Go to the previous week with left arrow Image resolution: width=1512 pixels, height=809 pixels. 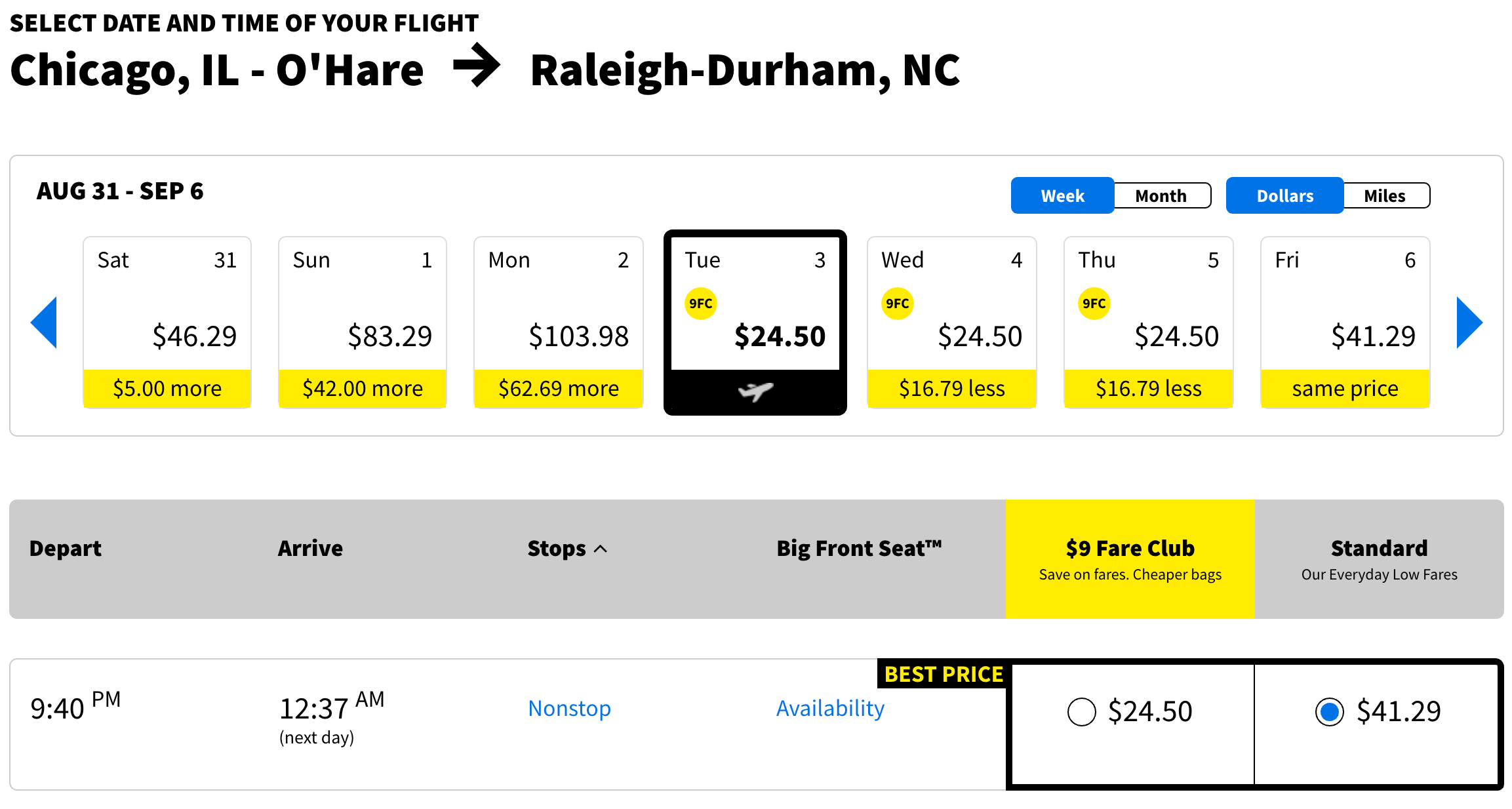click(45, 323)
